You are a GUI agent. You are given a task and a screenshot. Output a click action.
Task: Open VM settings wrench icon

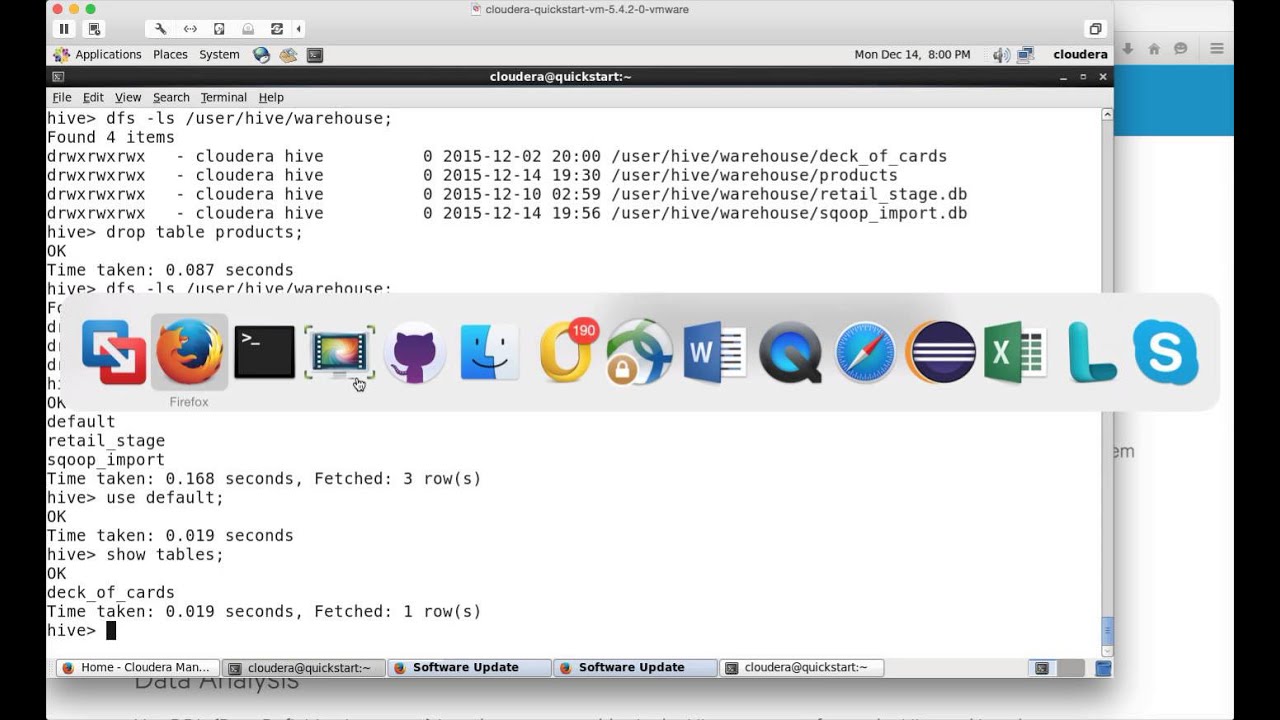[160, 29]
